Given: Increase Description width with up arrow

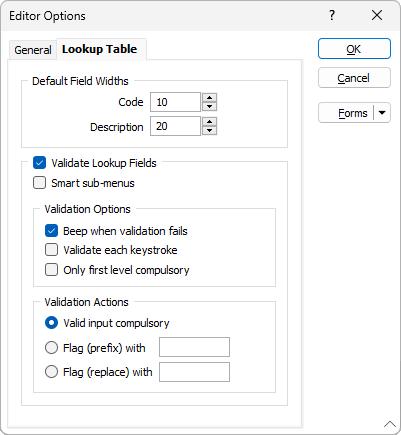Looking at the screenshot, I should point(209,122).
